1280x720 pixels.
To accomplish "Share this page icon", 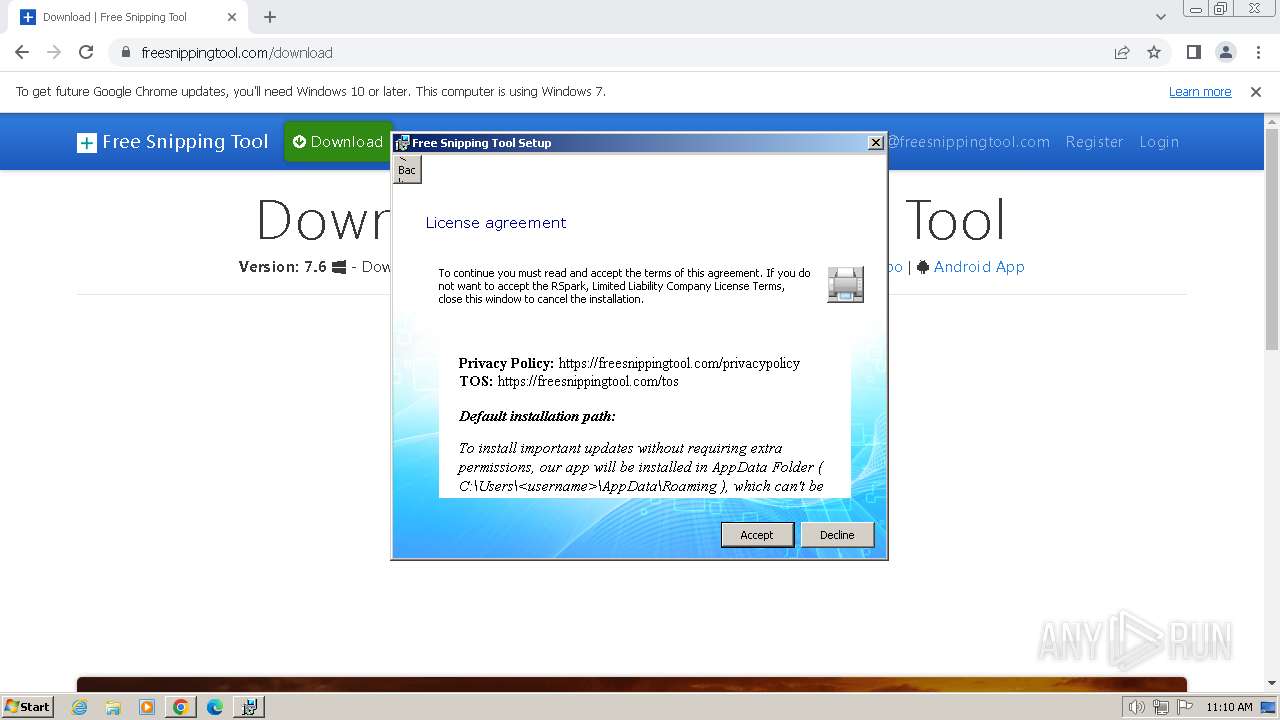I will click(1122, 53).
